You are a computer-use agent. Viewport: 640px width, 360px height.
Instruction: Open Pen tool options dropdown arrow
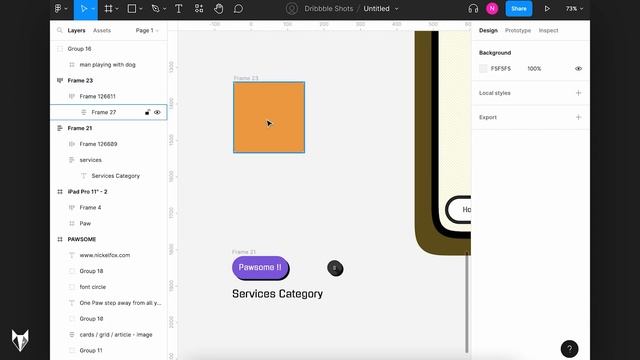(x=164, y=9)
